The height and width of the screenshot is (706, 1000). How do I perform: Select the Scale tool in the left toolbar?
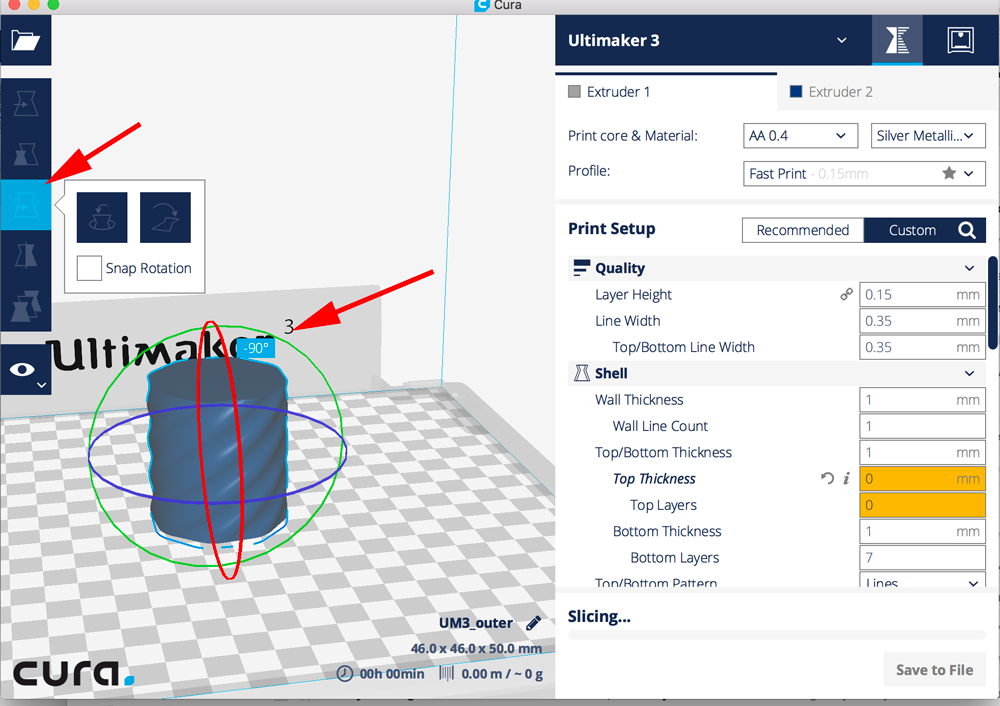(x=26, y=154)
